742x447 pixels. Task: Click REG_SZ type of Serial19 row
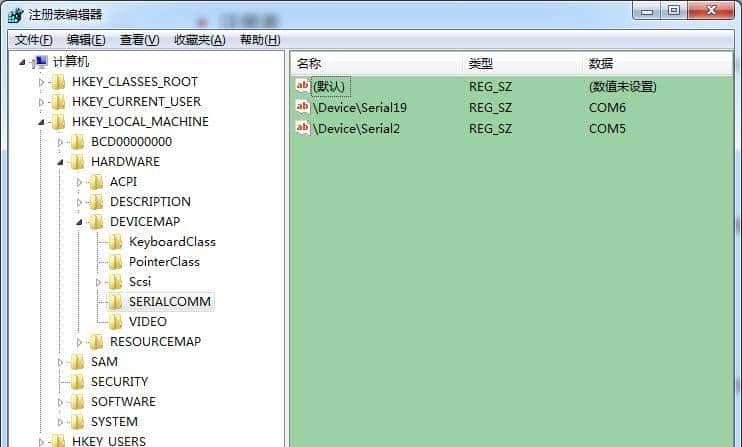[490, 107]
